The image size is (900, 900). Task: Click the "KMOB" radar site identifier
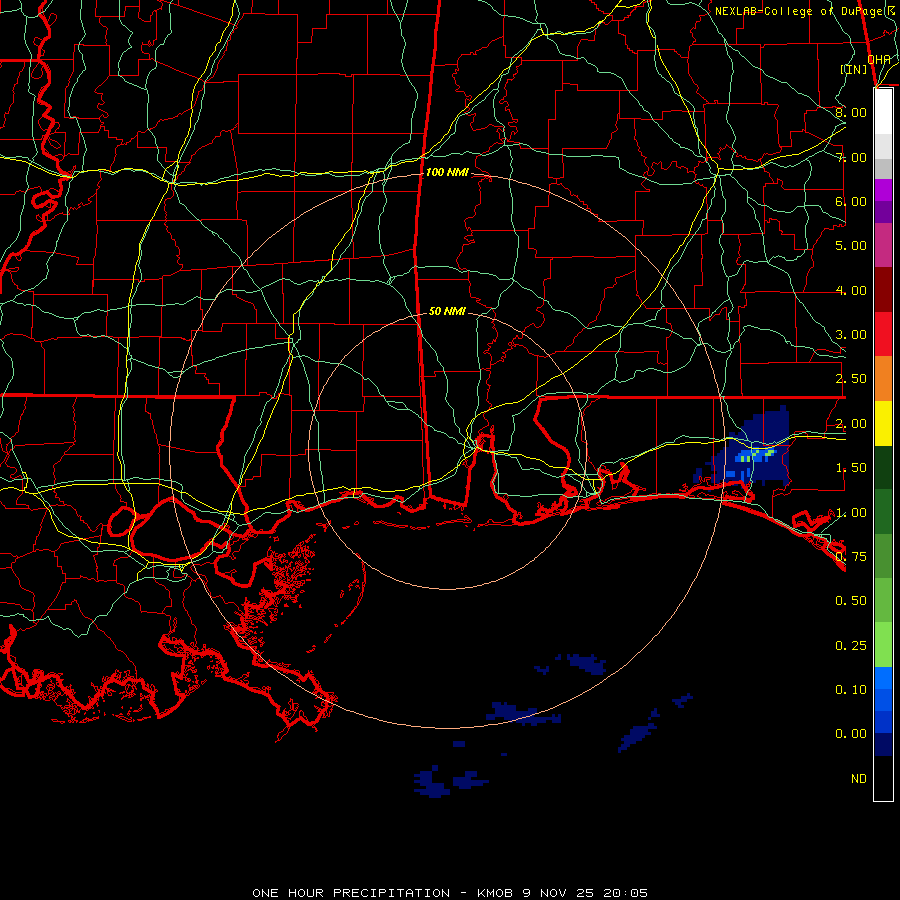point(495,893)
